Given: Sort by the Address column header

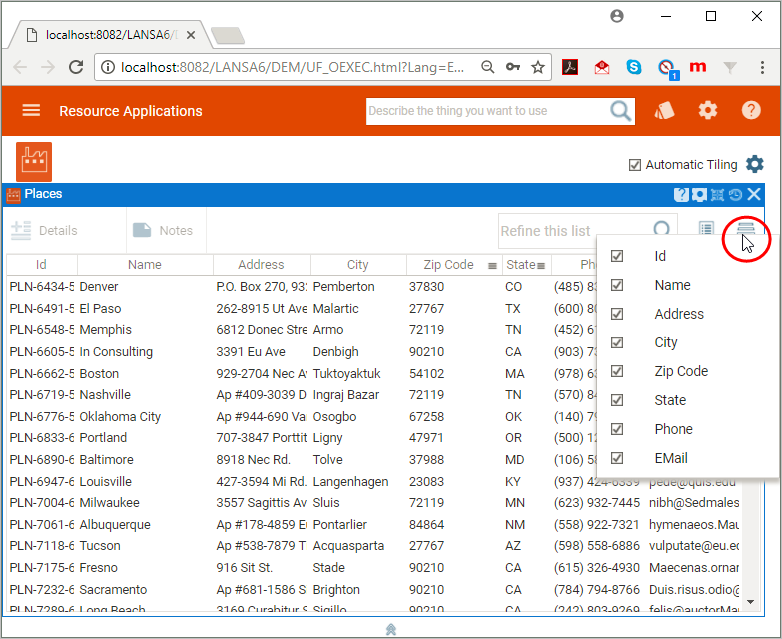Looking at the screenshot, I should [261, 264].
